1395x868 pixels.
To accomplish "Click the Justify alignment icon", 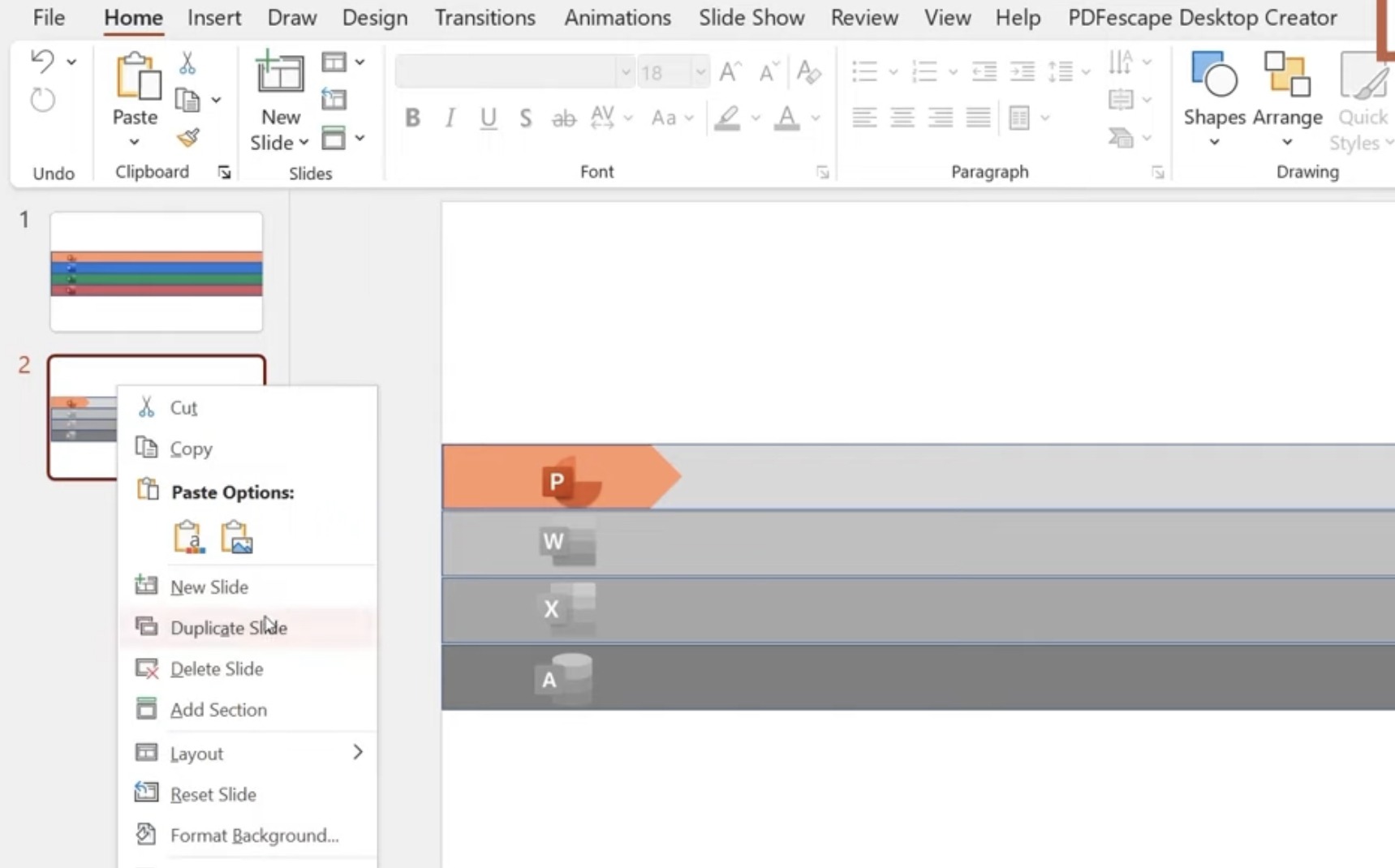I will [978, 118].
